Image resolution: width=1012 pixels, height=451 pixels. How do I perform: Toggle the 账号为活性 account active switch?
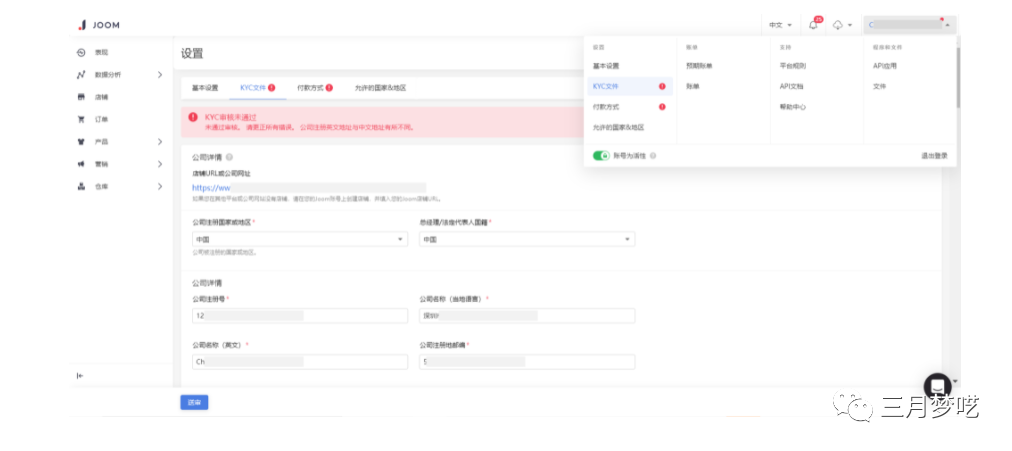point(601,155)
